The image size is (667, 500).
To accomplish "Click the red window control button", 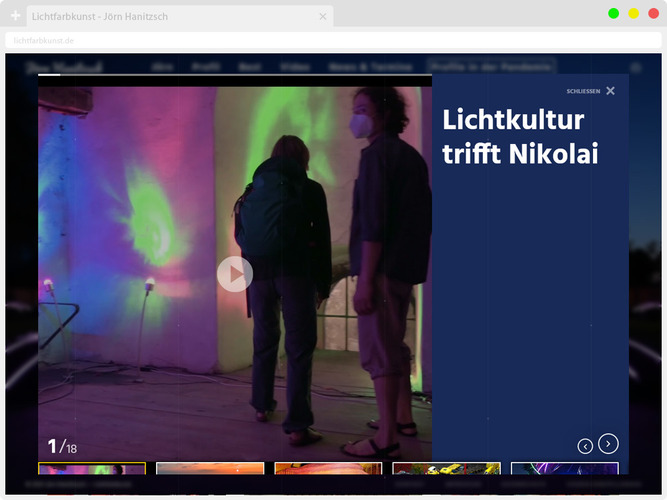I will (x=653, y=13).
